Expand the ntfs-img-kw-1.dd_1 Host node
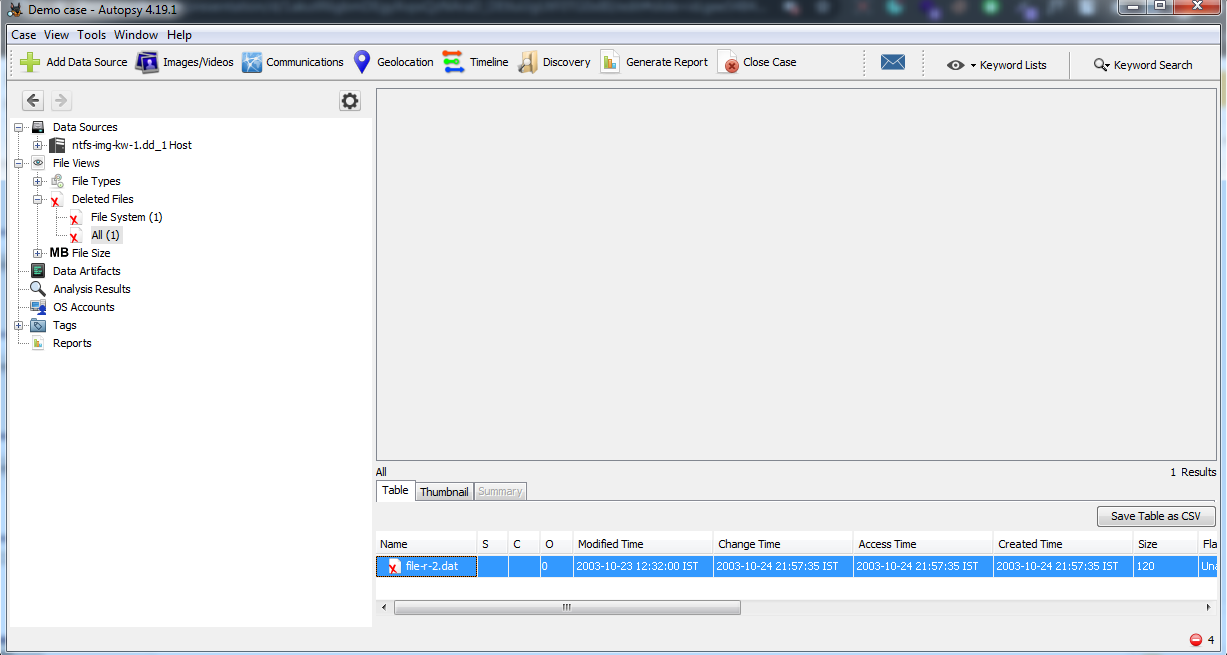The width and height of the screenshot is (1227, 655). (x=38, y=145)
